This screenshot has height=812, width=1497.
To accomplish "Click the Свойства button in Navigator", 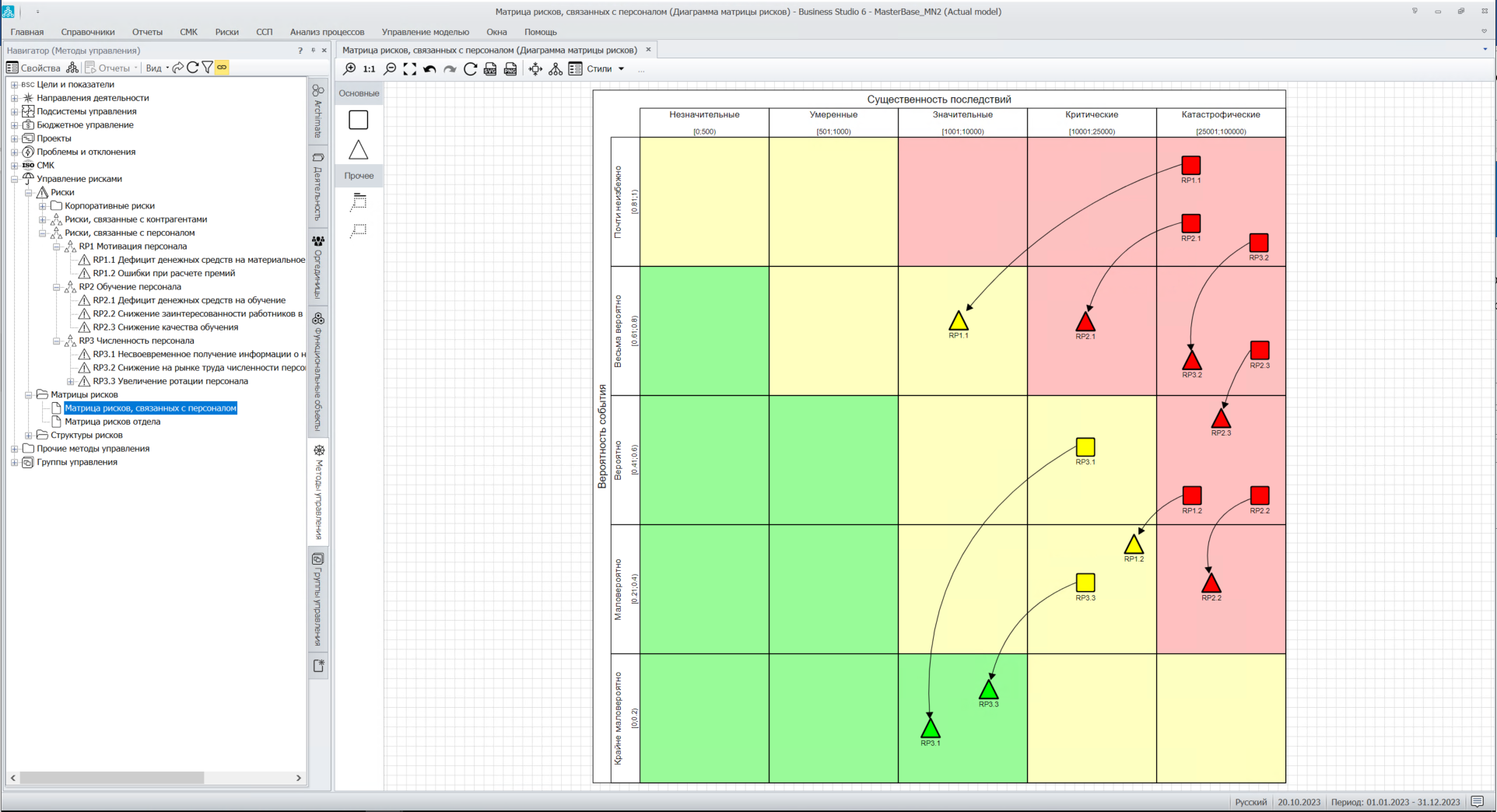I will [33, 68].
